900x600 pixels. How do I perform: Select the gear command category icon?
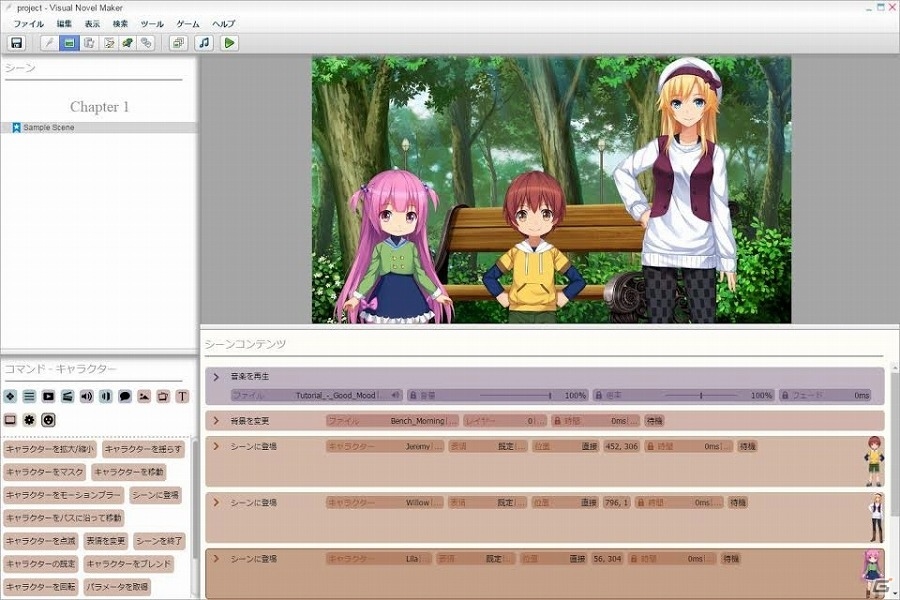point(29,420)
